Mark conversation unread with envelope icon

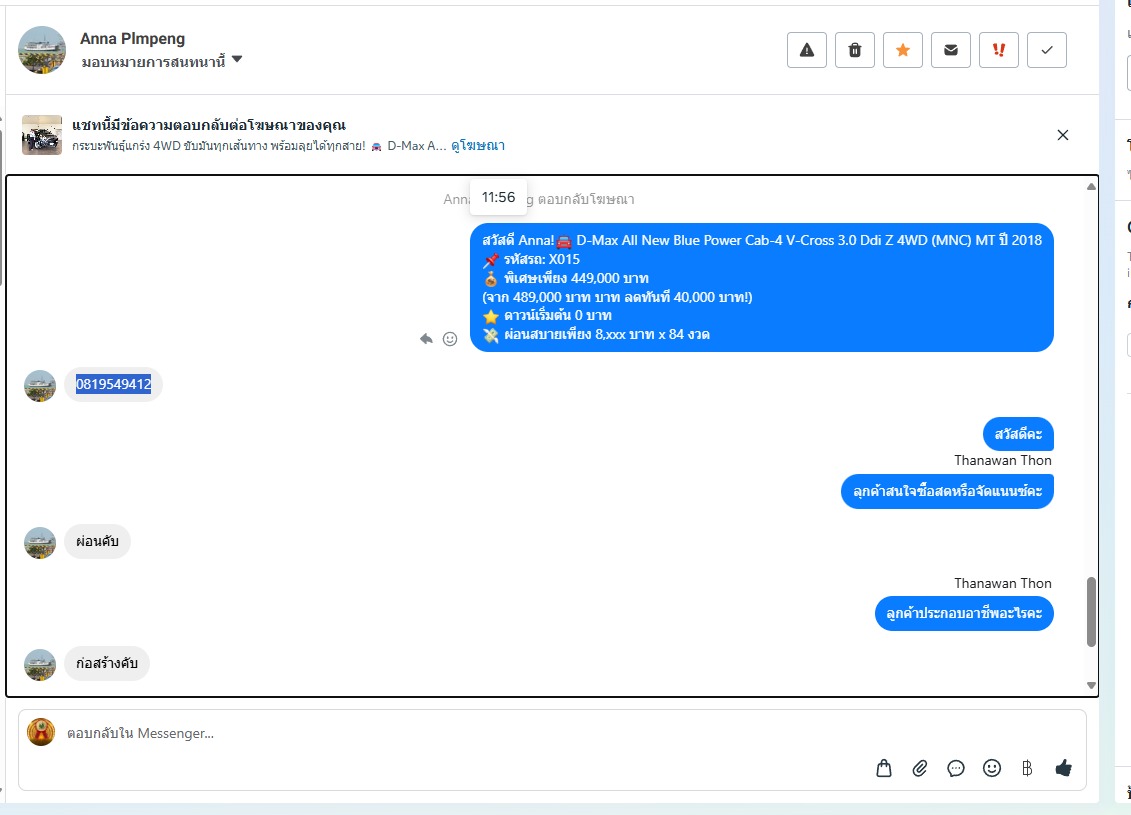951,50
